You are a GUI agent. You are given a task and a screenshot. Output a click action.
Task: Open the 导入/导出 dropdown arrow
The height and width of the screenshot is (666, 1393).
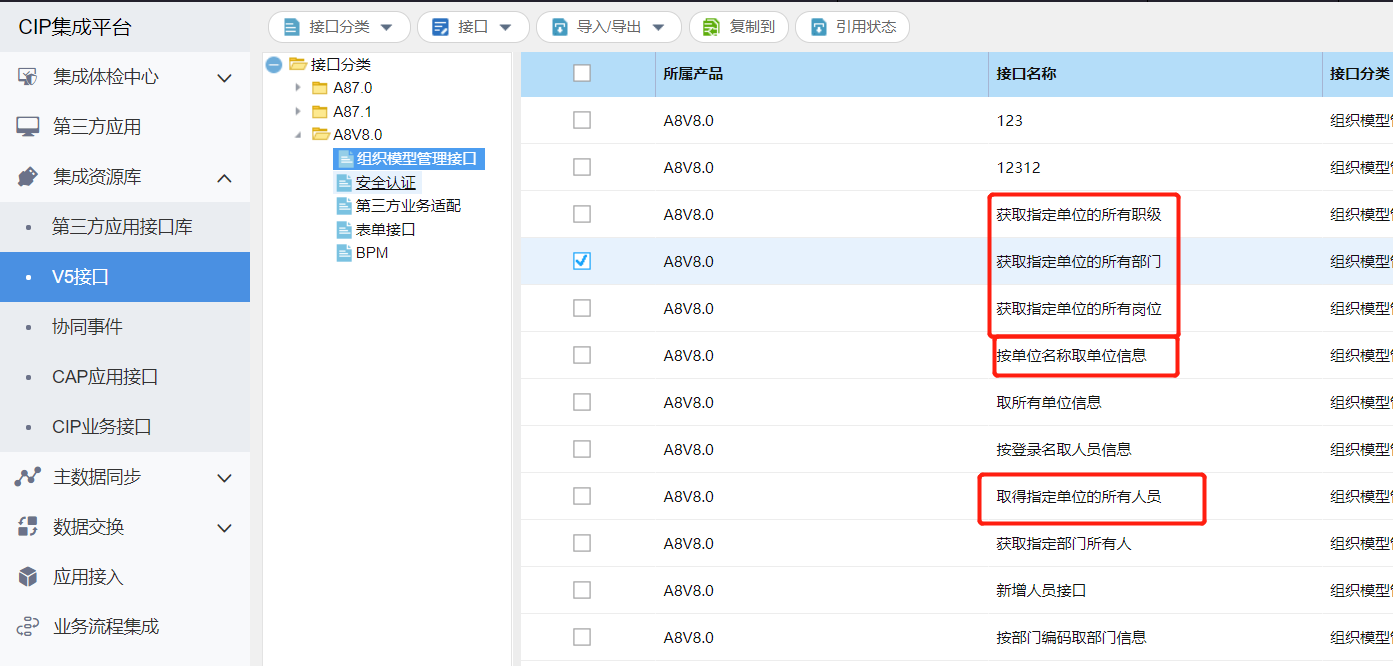658,28
